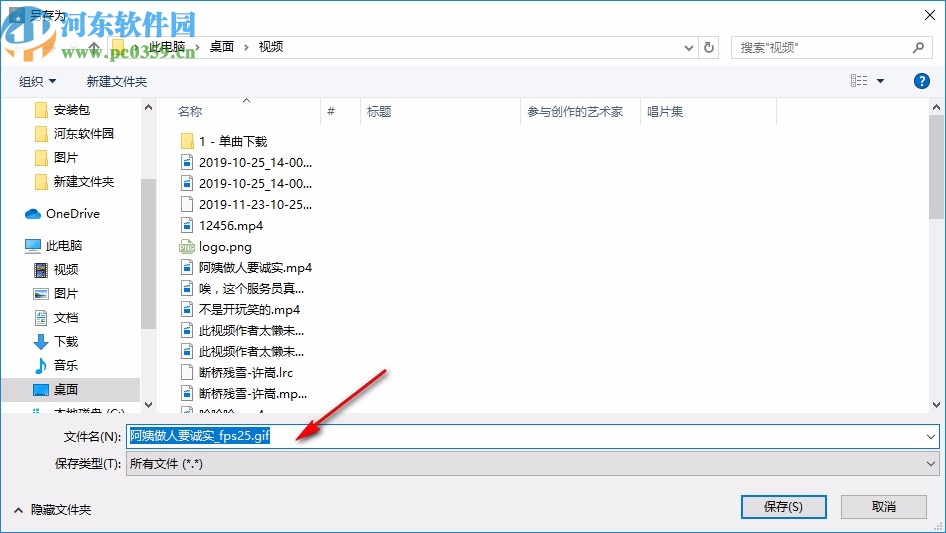Click the up-arrow navigation icon

pyautogui.click(x=94, y=47)
